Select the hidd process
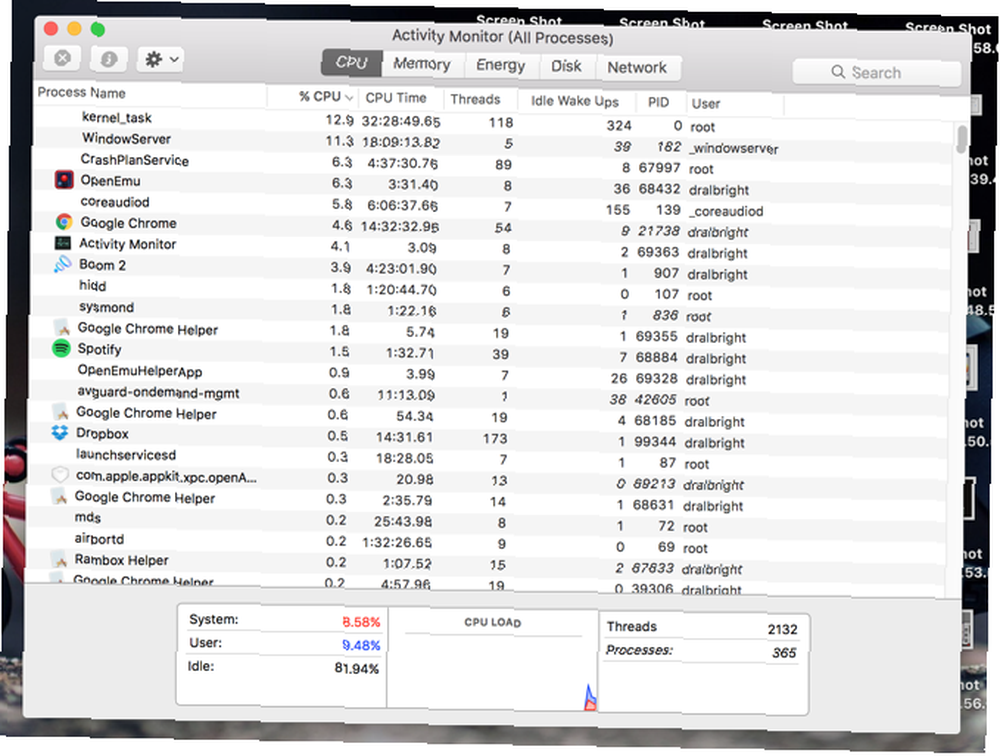 click(x=492, y=290)
